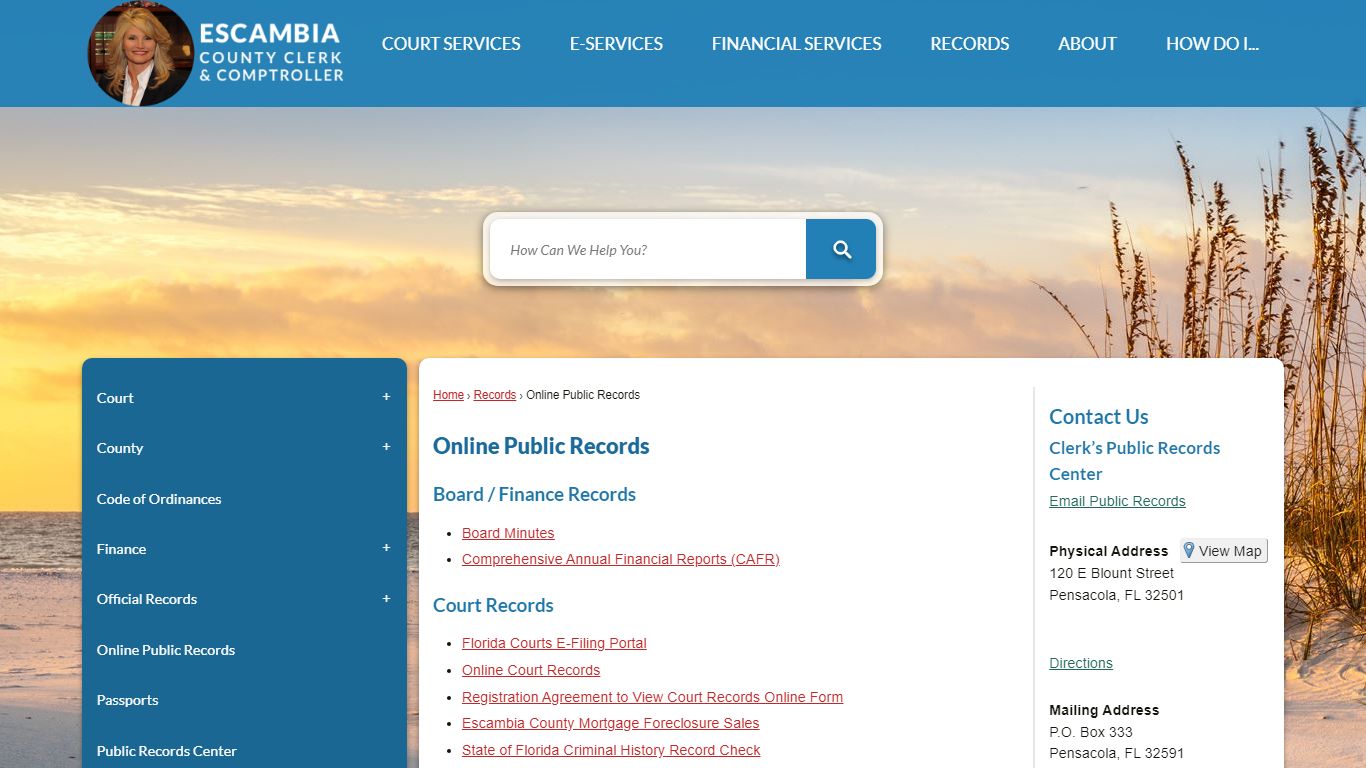This screenshot has width=1366, height=768.
Task: Click the magnifier search icon button
Action: (x=841, y=249)
